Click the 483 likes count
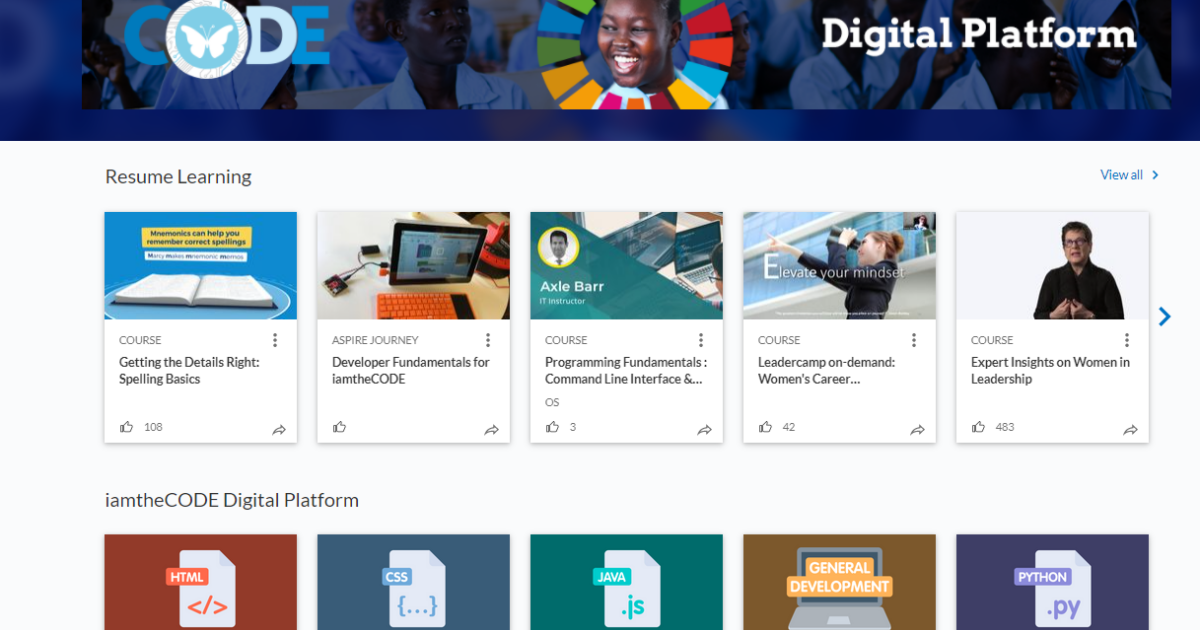Image resolution: width=1200 pixels, height=630 pixels. point(1005,427)
